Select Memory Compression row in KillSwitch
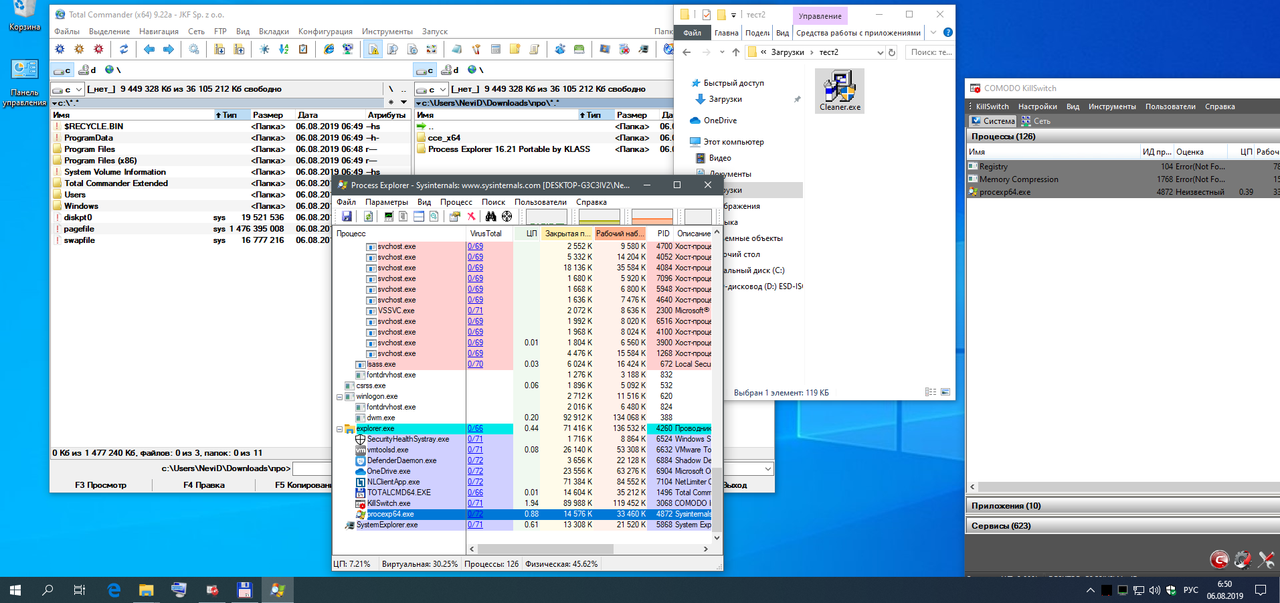Image resolution: width=1280 pixels, height=603 pixels. [x=1122, y=179]
